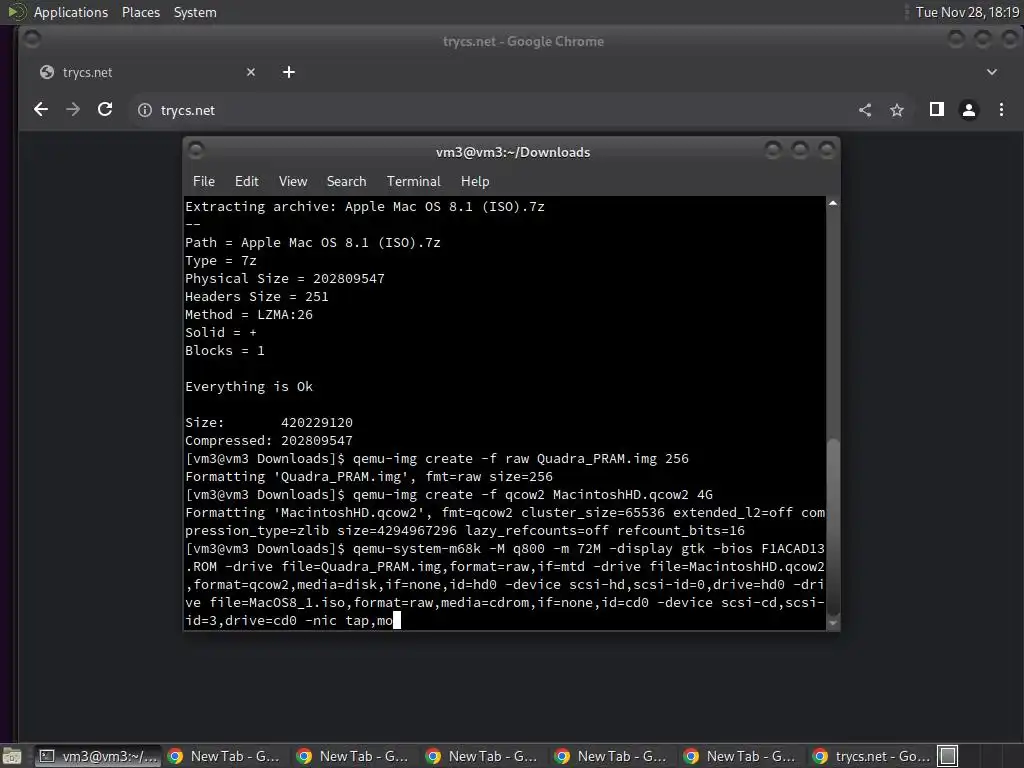The width and height of the screenshot is (1024, 768).
Task: Switch to trycs.net - Google Chrome taskbar entry
Action: (x=872, y=756)
